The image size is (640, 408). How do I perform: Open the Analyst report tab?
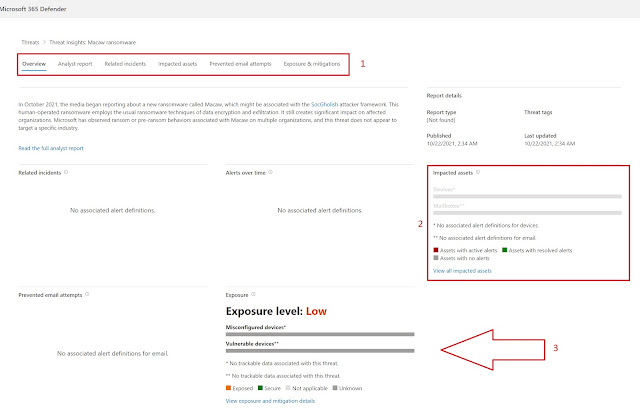pyautogui.click(x=75, y=64)
